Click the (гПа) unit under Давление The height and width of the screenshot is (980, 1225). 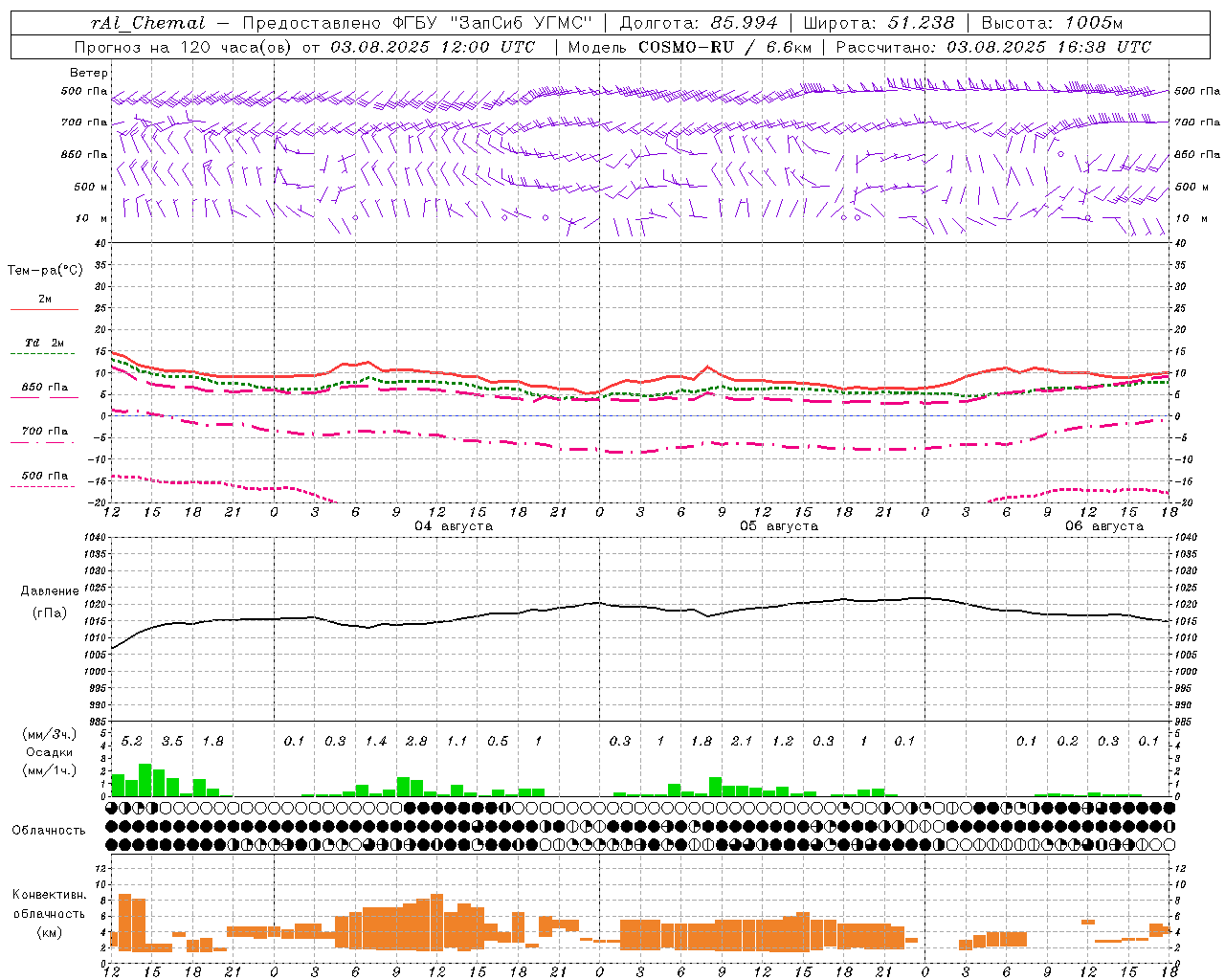coord(50,613)
